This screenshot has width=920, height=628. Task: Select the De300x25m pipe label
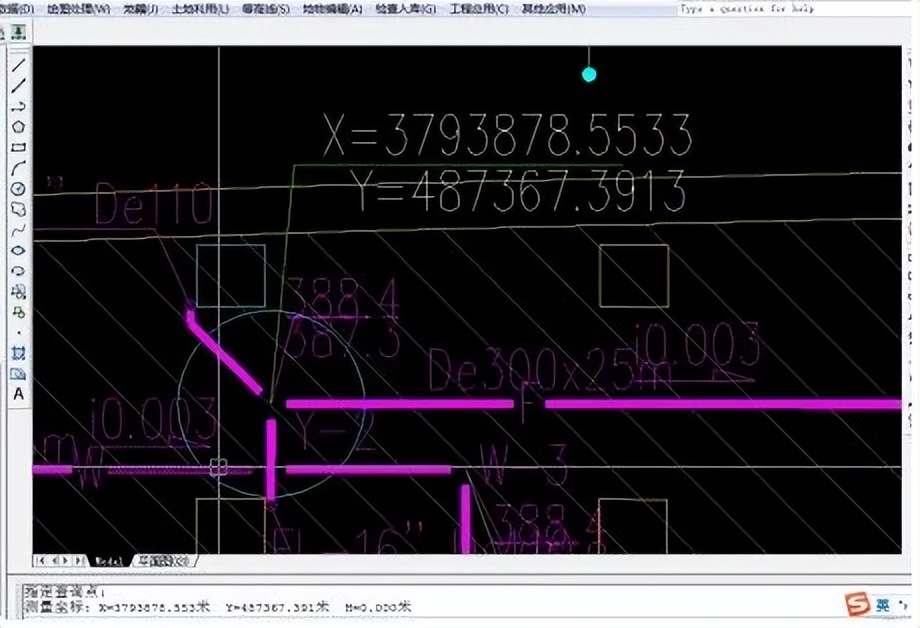click(x=549, y=371)
